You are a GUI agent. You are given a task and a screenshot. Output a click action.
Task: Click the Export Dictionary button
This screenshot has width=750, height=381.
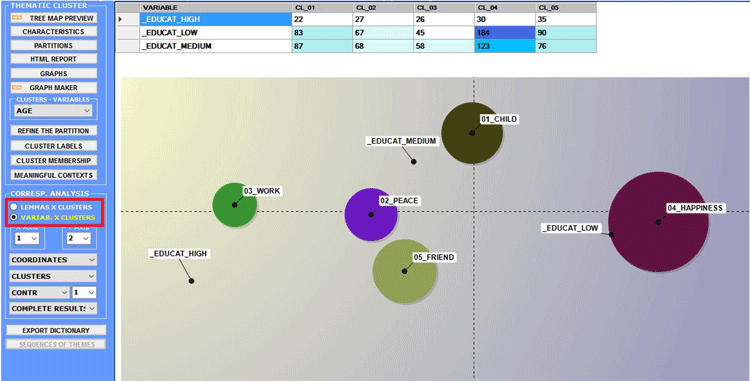point(56,330)
